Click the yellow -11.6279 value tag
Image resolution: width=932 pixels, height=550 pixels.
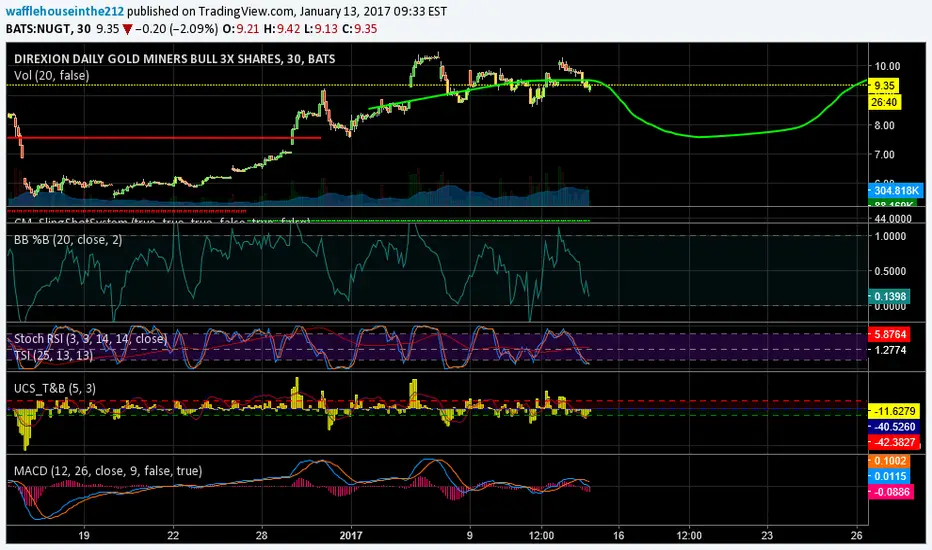pos(894,411)
